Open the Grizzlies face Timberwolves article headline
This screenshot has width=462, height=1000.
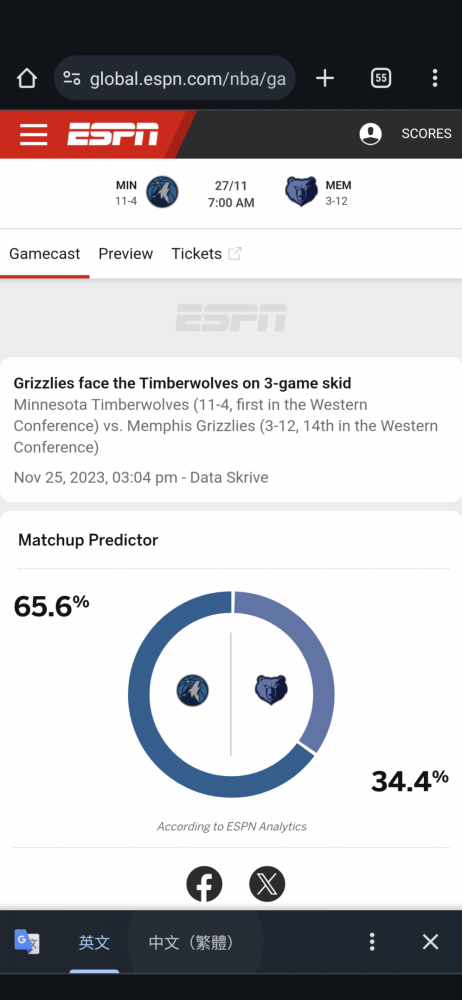[x=183, y=383]
